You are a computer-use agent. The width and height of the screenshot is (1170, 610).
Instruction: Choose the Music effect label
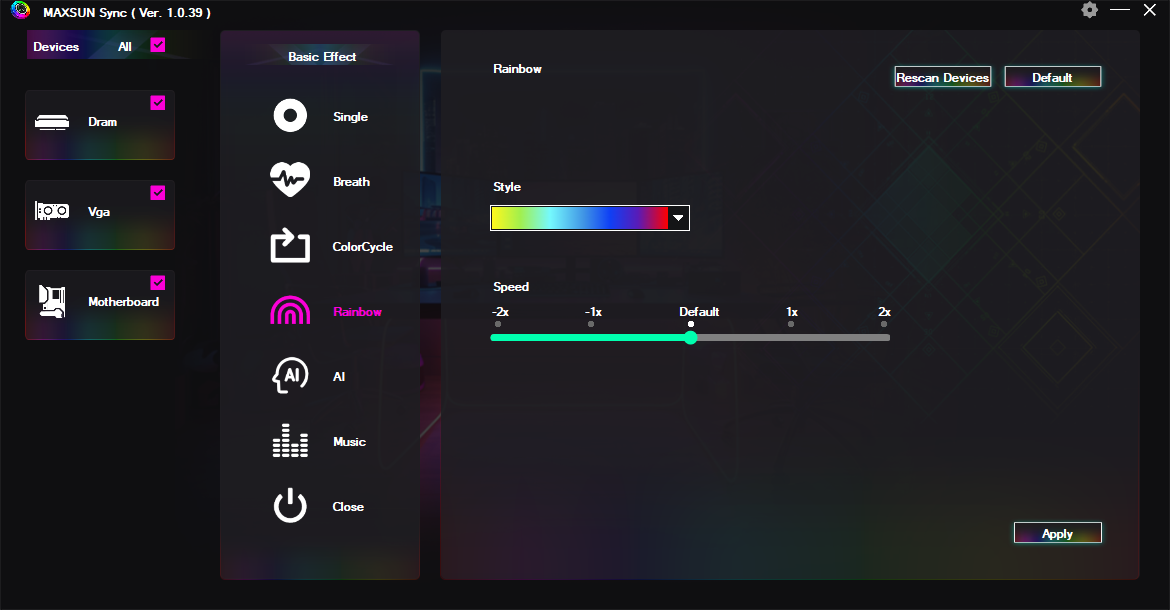coord(349,441)
